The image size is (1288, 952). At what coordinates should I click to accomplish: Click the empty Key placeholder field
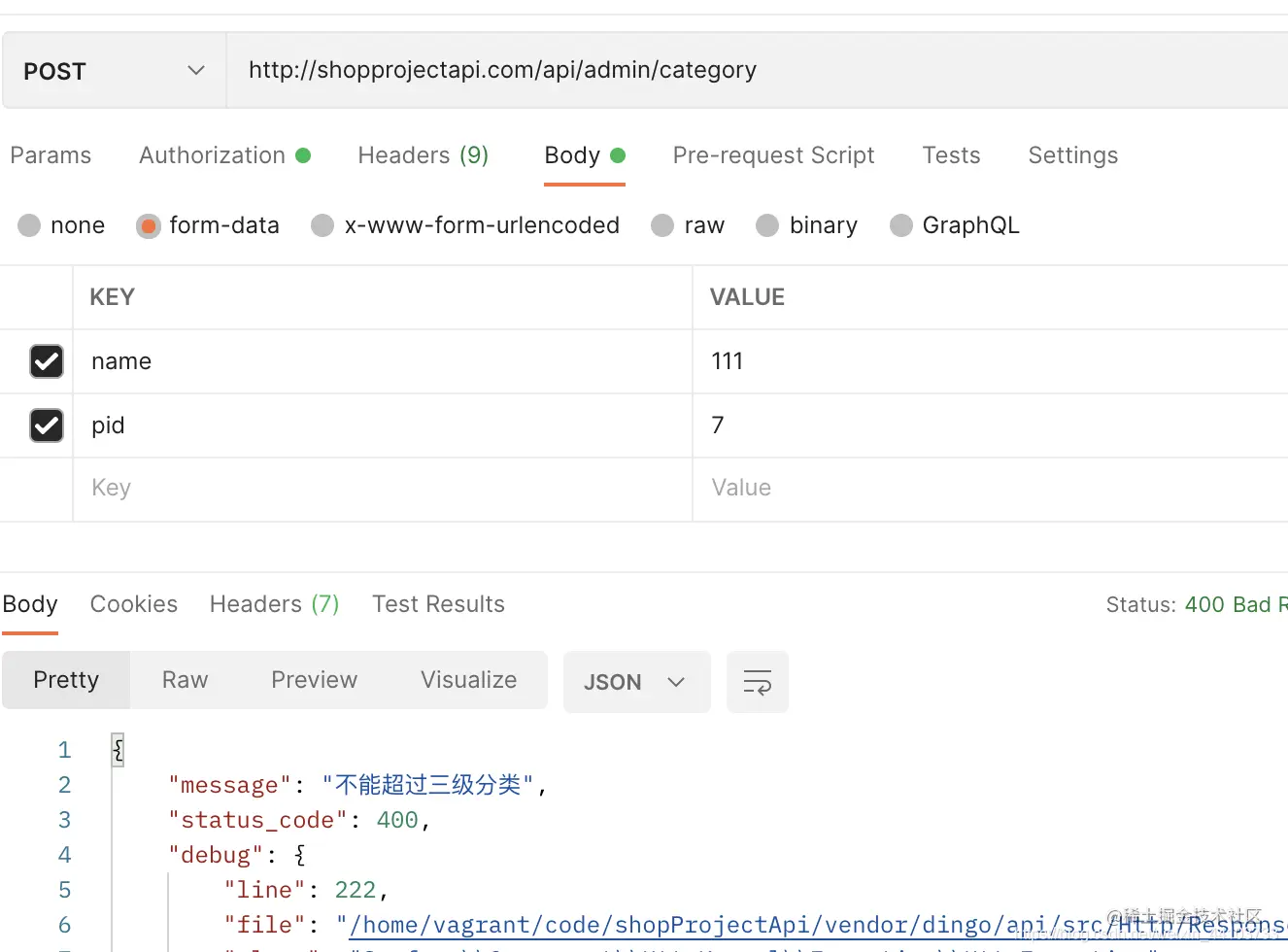point(382,489)
